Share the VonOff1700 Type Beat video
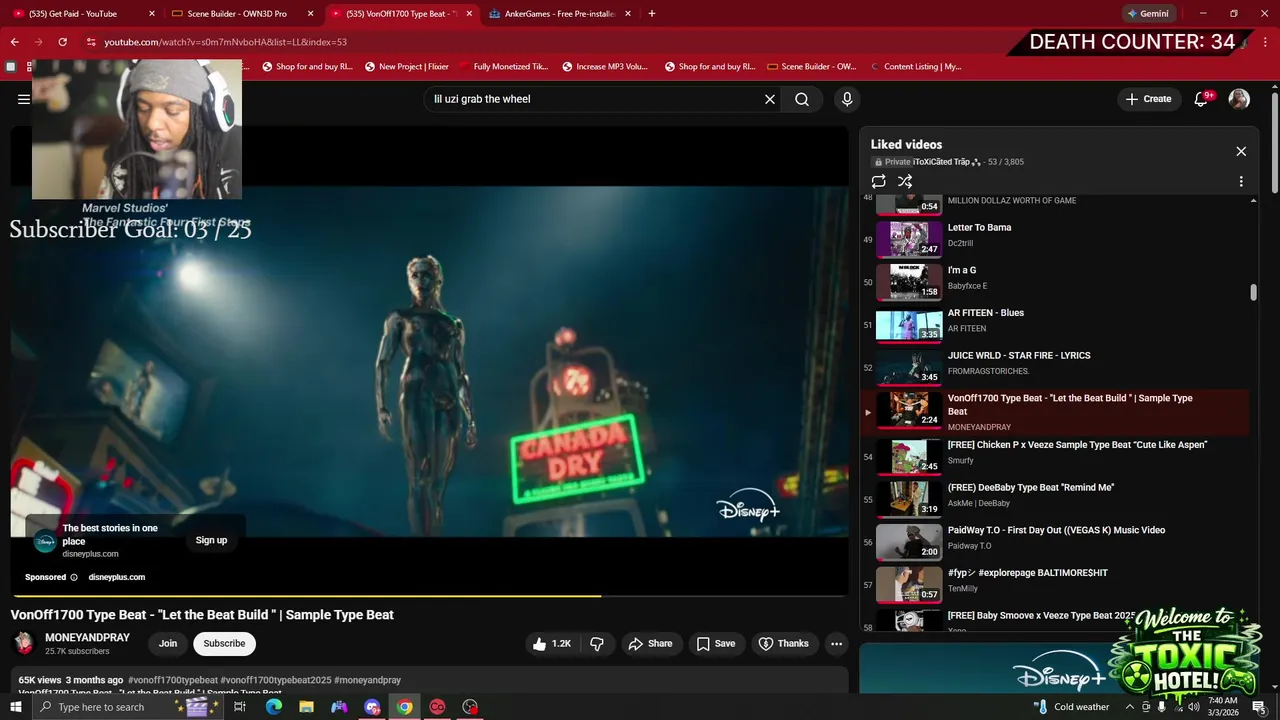 point(650,644)
